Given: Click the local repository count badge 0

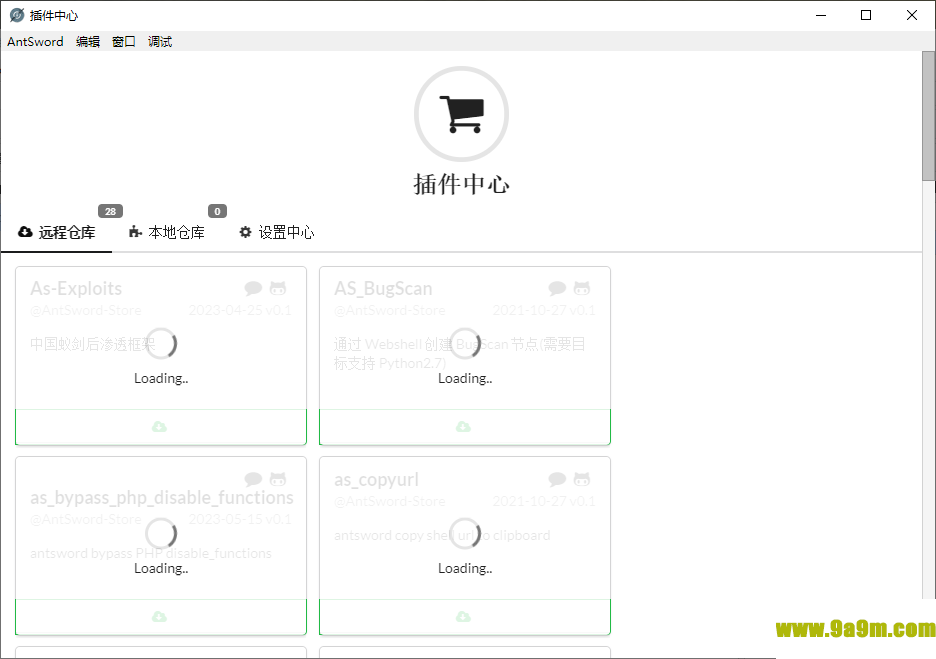Looking at the screenshot, I should (217, 211).
